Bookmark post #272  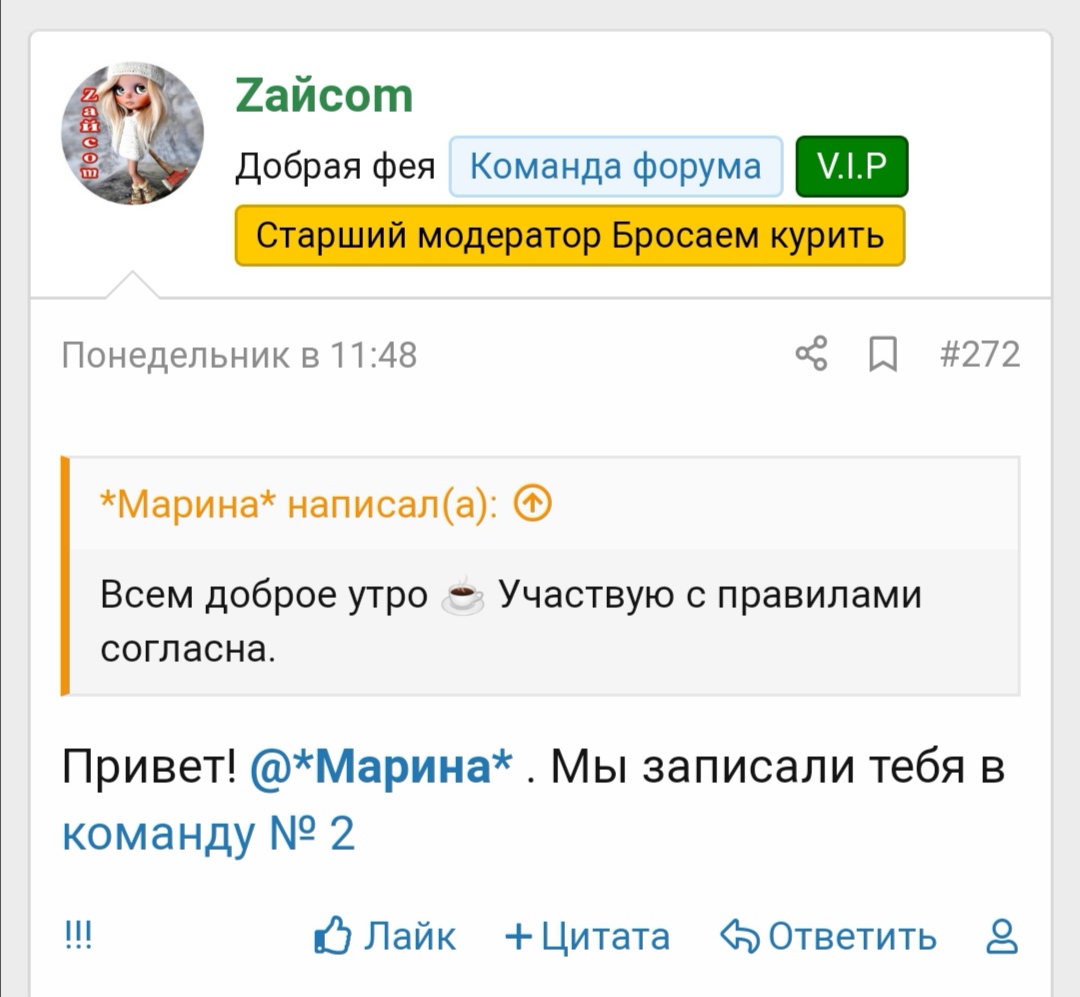click(x=882, y=354)
